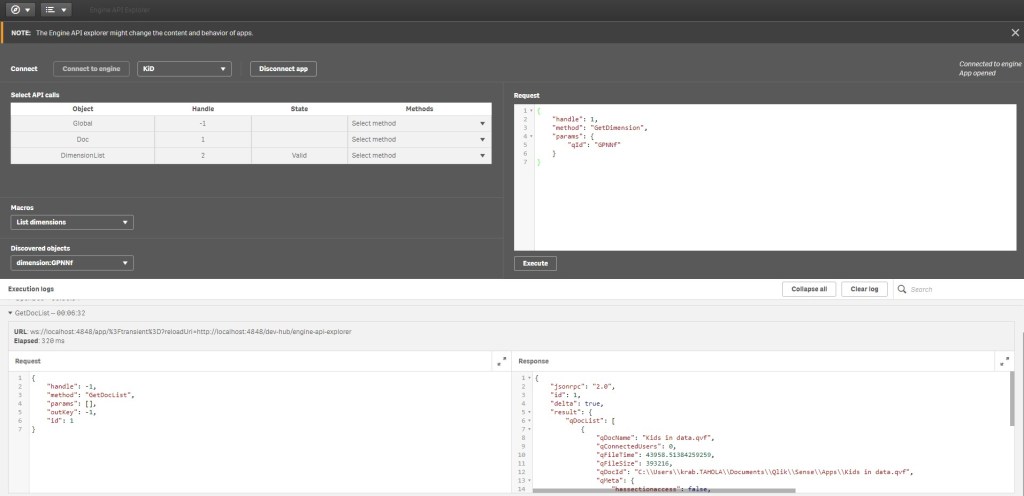Open Select method dropdown for Global
The width and height of the screenshot is (1024, 496).
419,123
